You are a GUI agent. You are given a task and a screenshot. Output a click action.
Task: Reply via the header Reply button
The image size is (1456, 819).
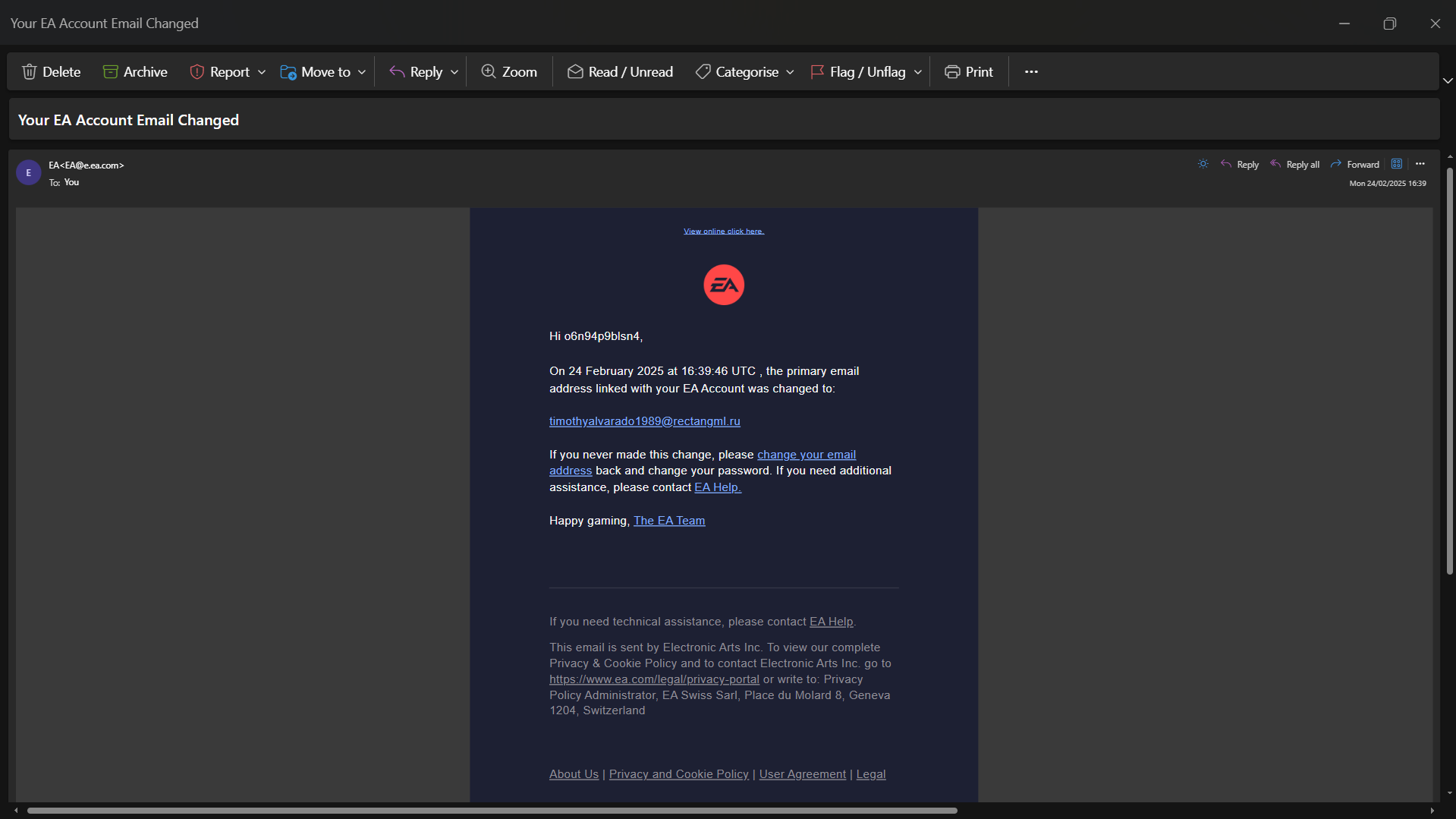(x=1240, y=165)
